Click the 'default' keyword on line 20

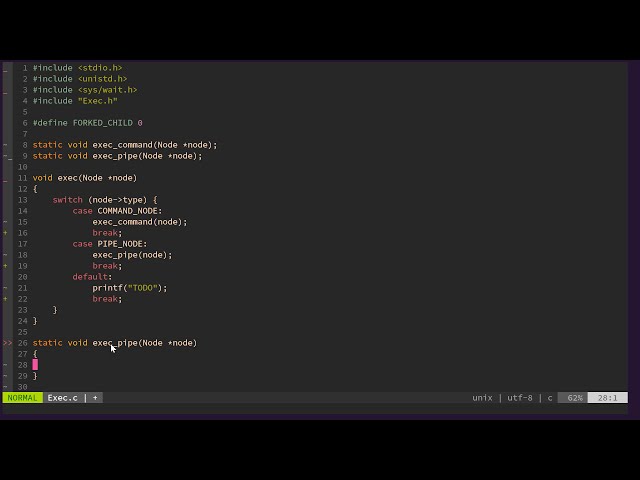(90, 277)
